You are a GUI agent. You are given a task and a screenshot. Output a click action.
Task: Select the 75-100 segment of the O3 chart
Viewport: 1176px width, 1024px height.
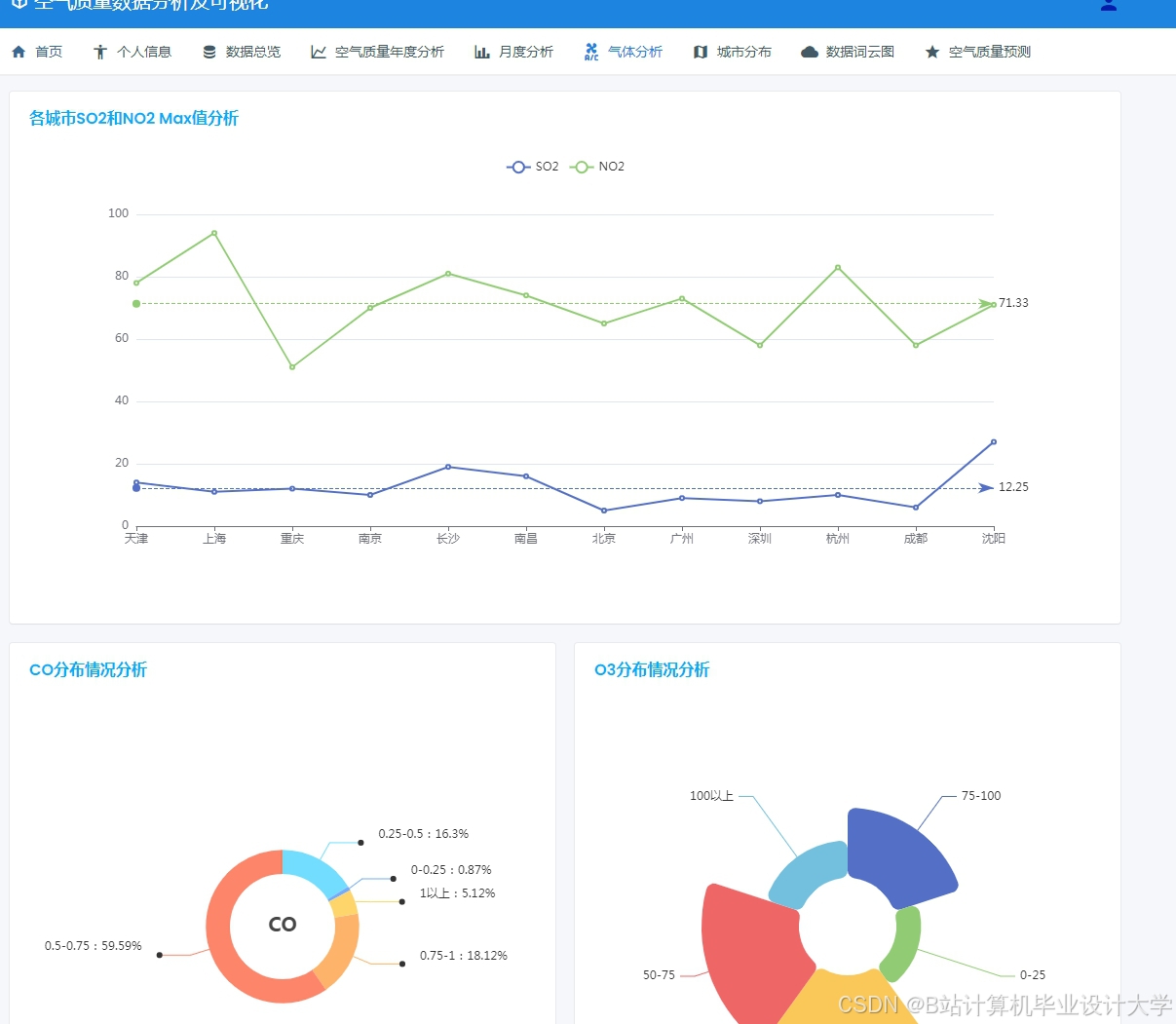pyautogui.click(x=979, y=795)
